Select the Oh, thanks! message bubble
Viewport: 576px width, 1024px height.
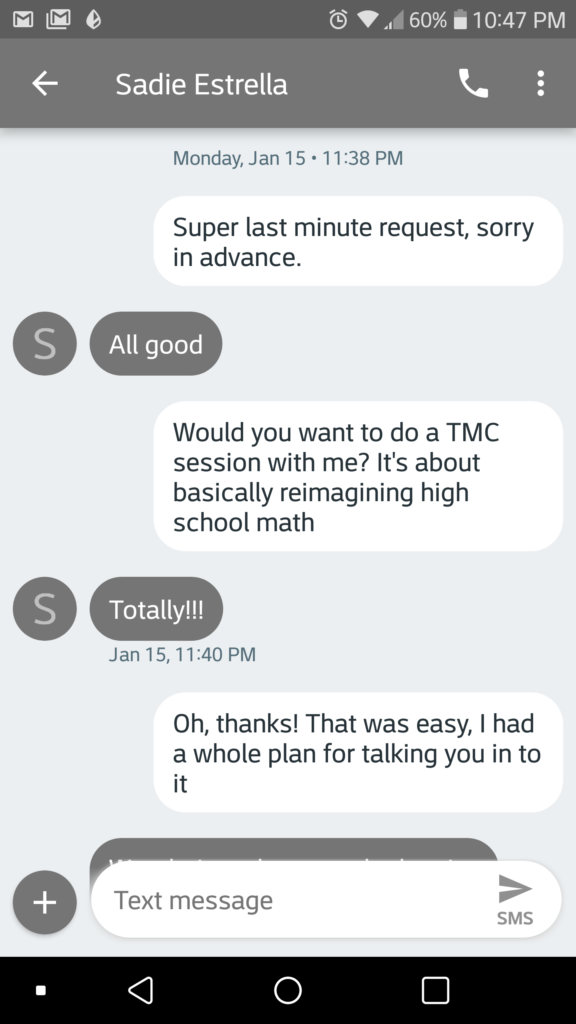tap(358, 752)
